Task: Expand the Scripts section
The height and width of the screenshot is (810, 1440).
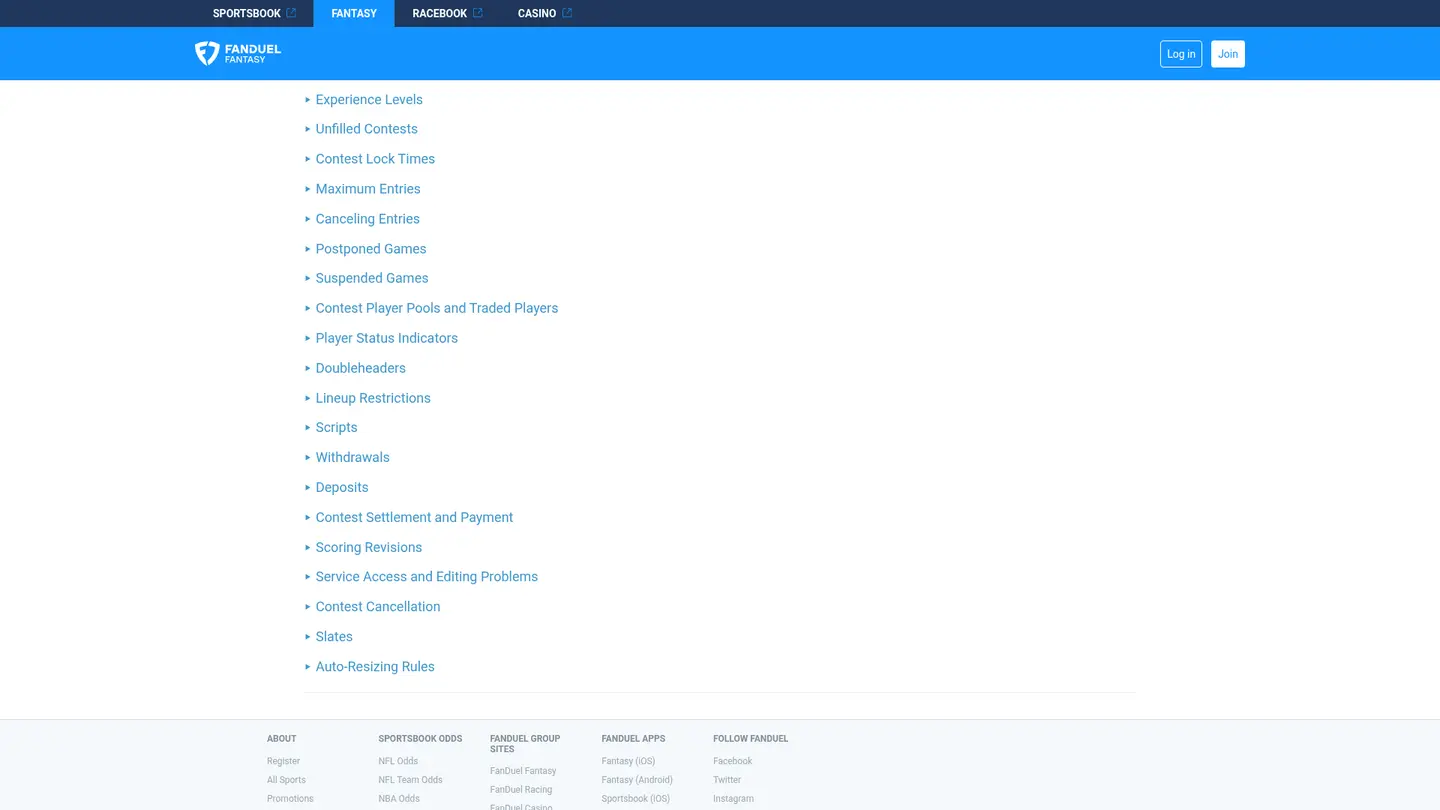Action: (336, 427)
